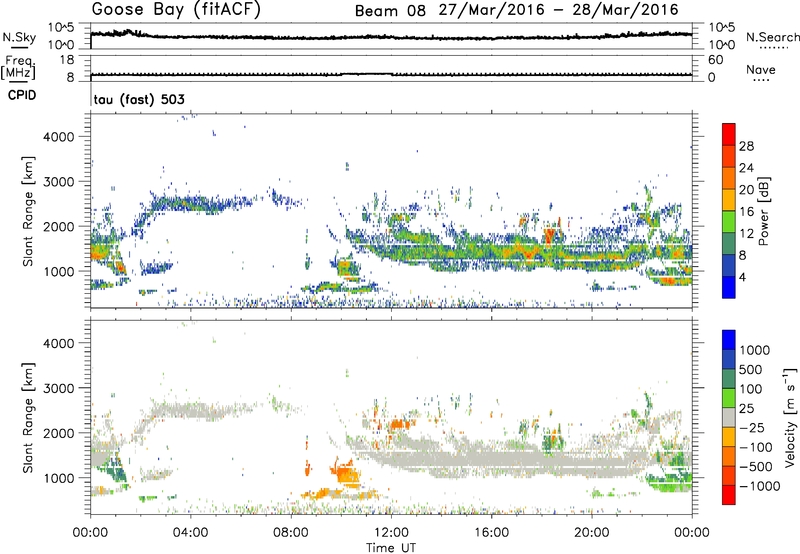Pick the bright blue top segment of Velocity colorbar
This screenshot has width=800, height=554.
[x=729, y=340]
